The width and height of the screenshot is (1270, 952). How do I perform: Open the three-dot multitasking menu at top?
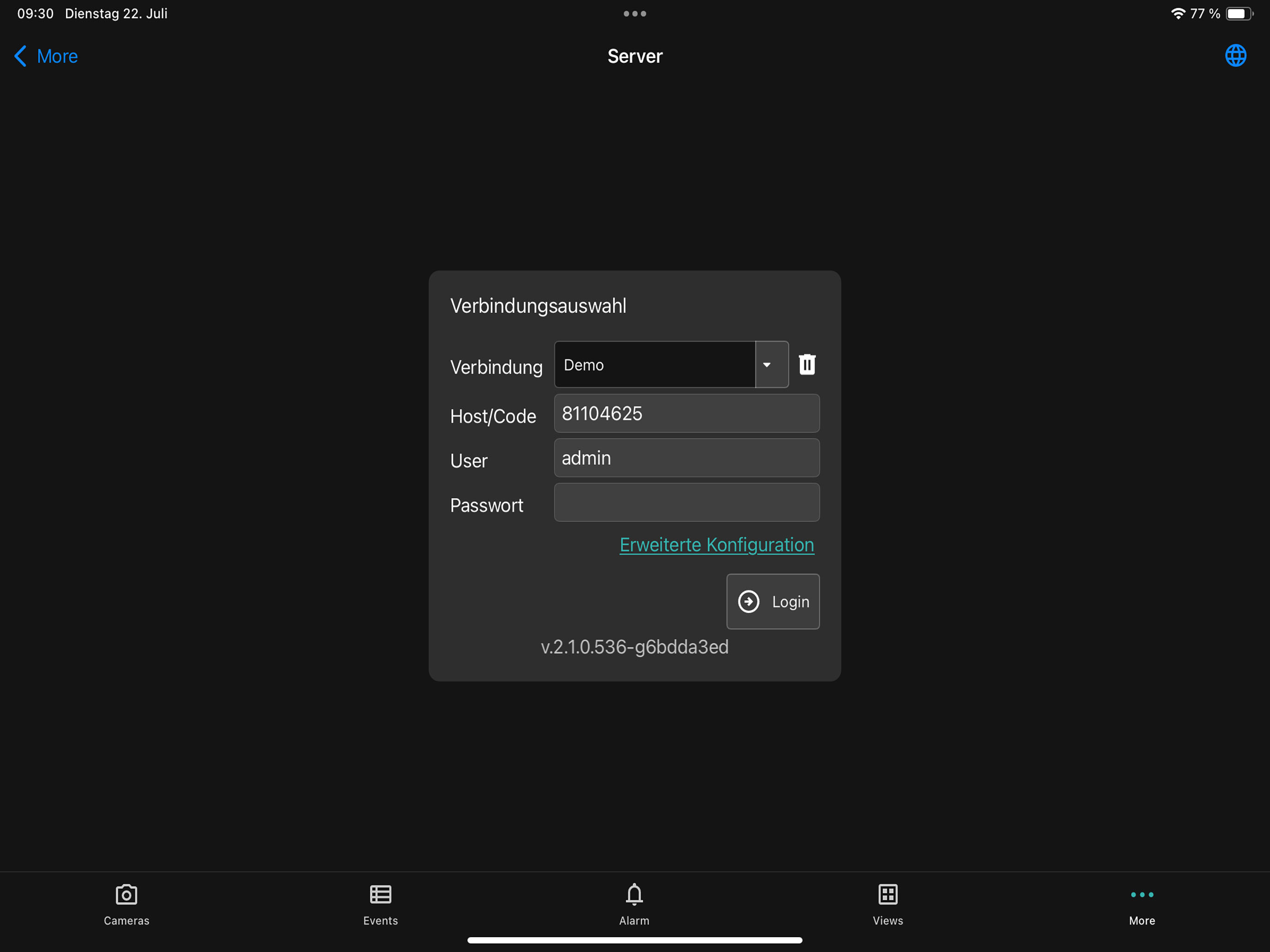point(635,14)
